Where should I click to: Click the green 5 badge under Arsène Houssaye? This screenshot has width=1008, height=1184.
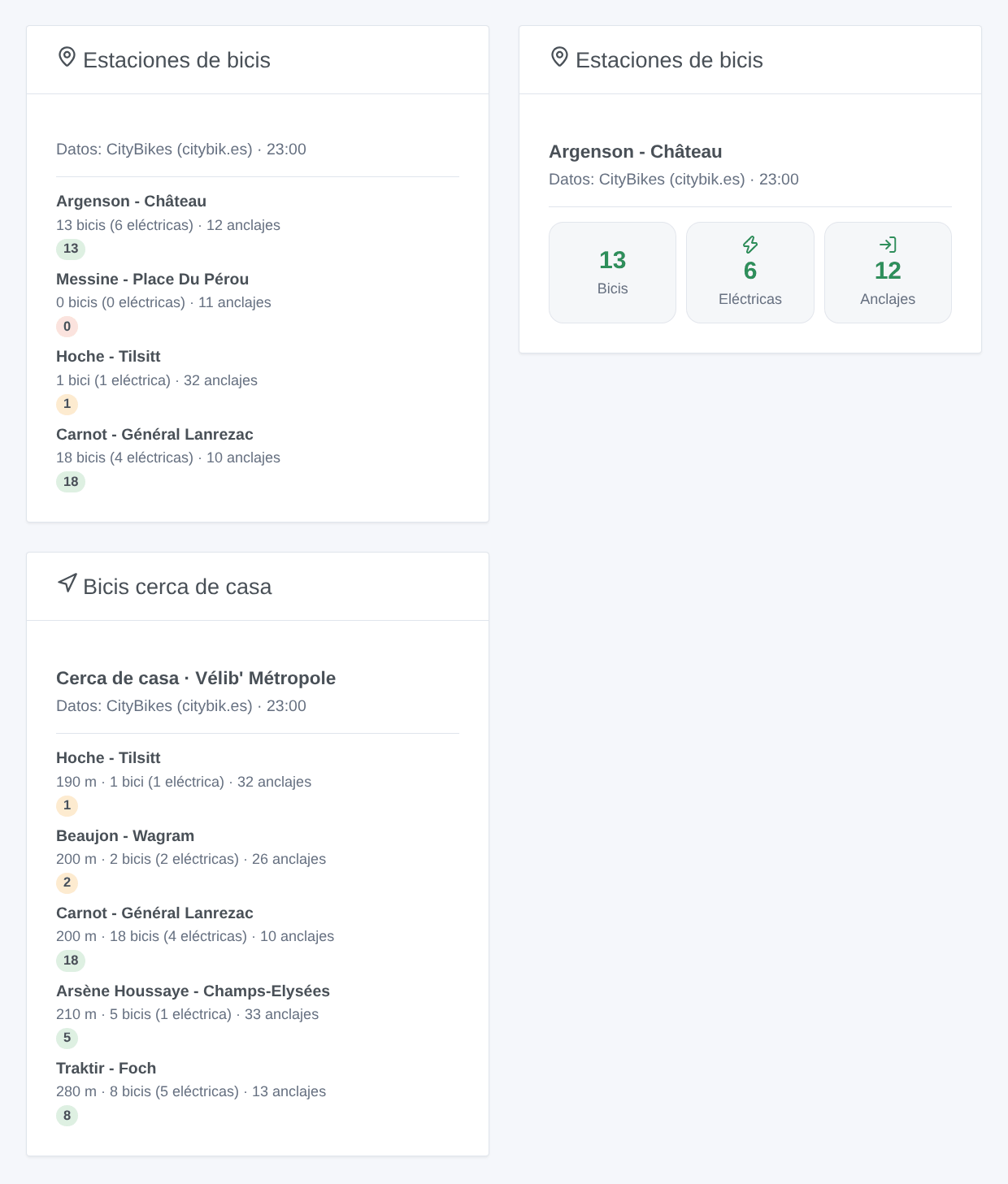click(67, 1038)
